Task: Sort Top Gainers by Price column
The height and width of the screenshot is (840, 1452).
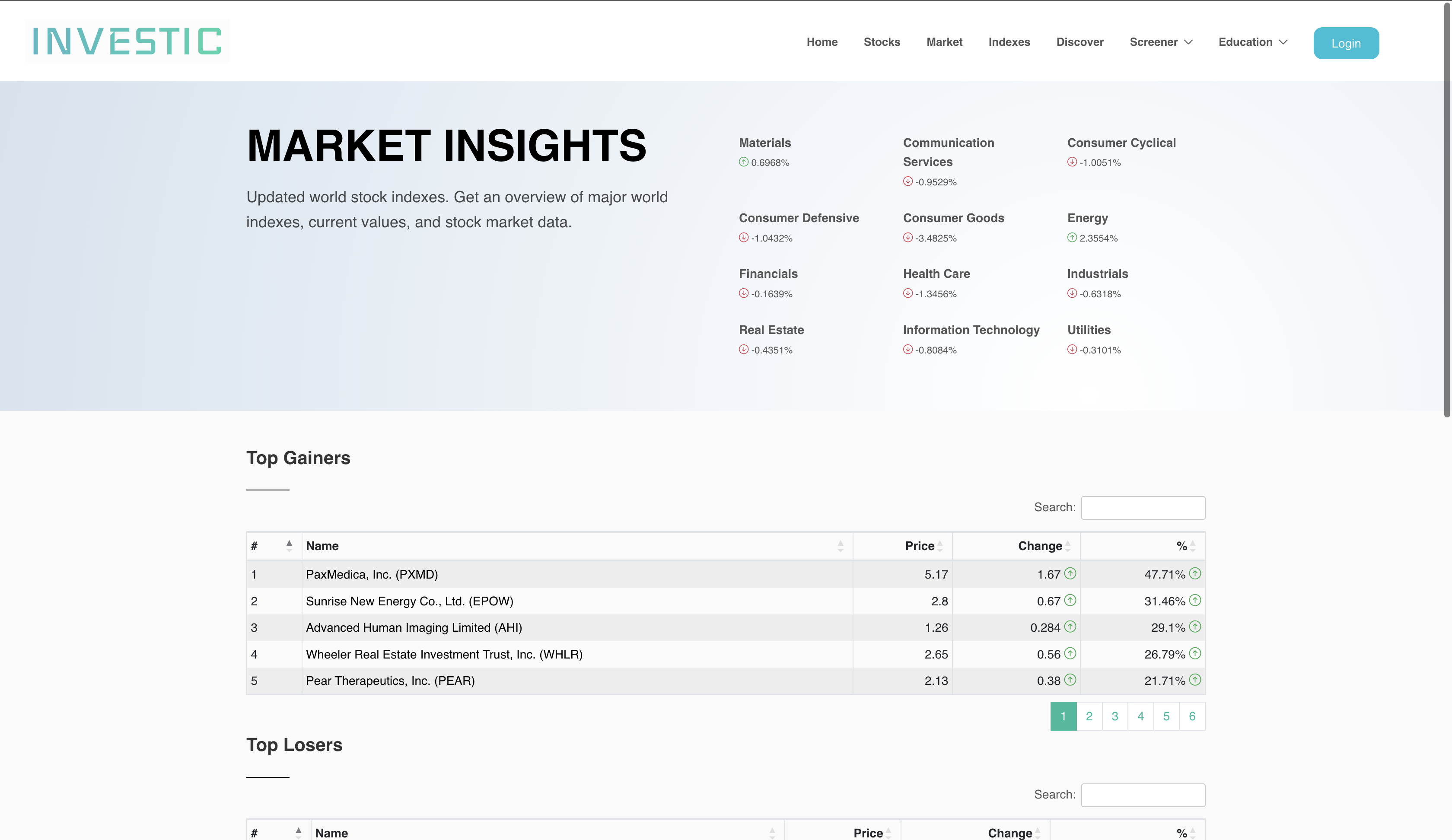Action: coord(902,546)
